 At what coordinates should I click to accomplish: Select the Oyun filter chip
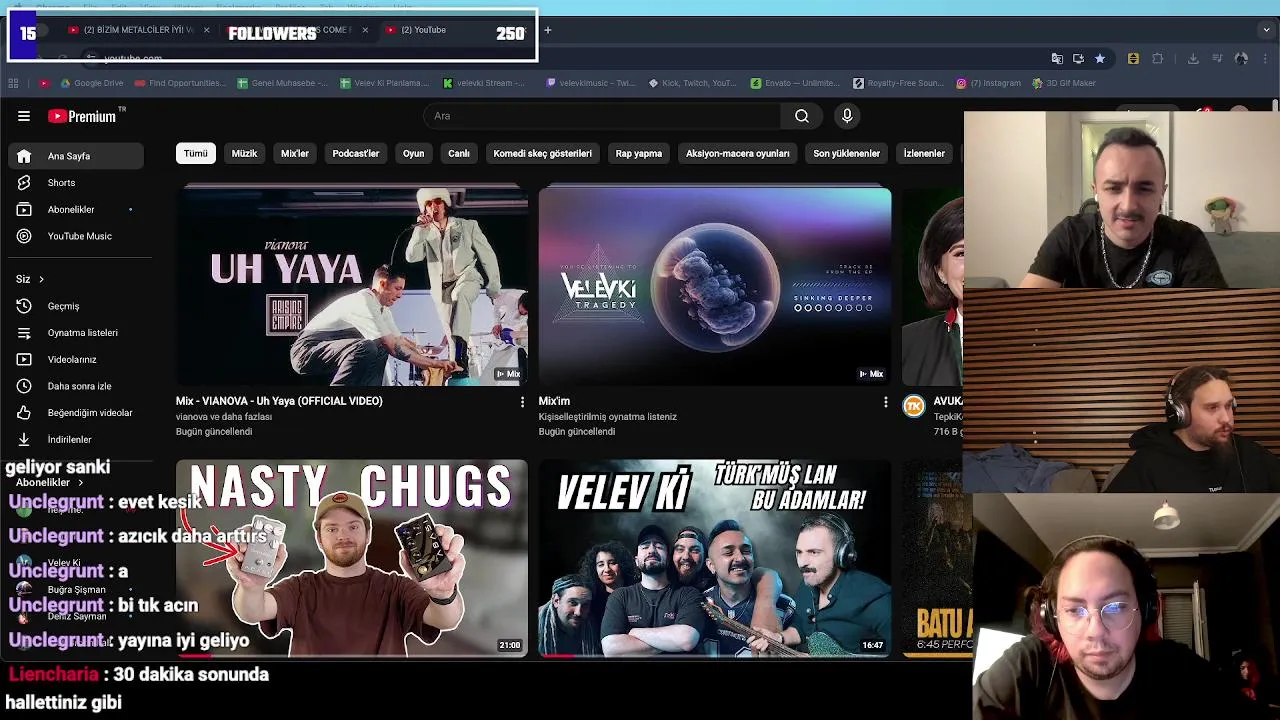point(413,153)
